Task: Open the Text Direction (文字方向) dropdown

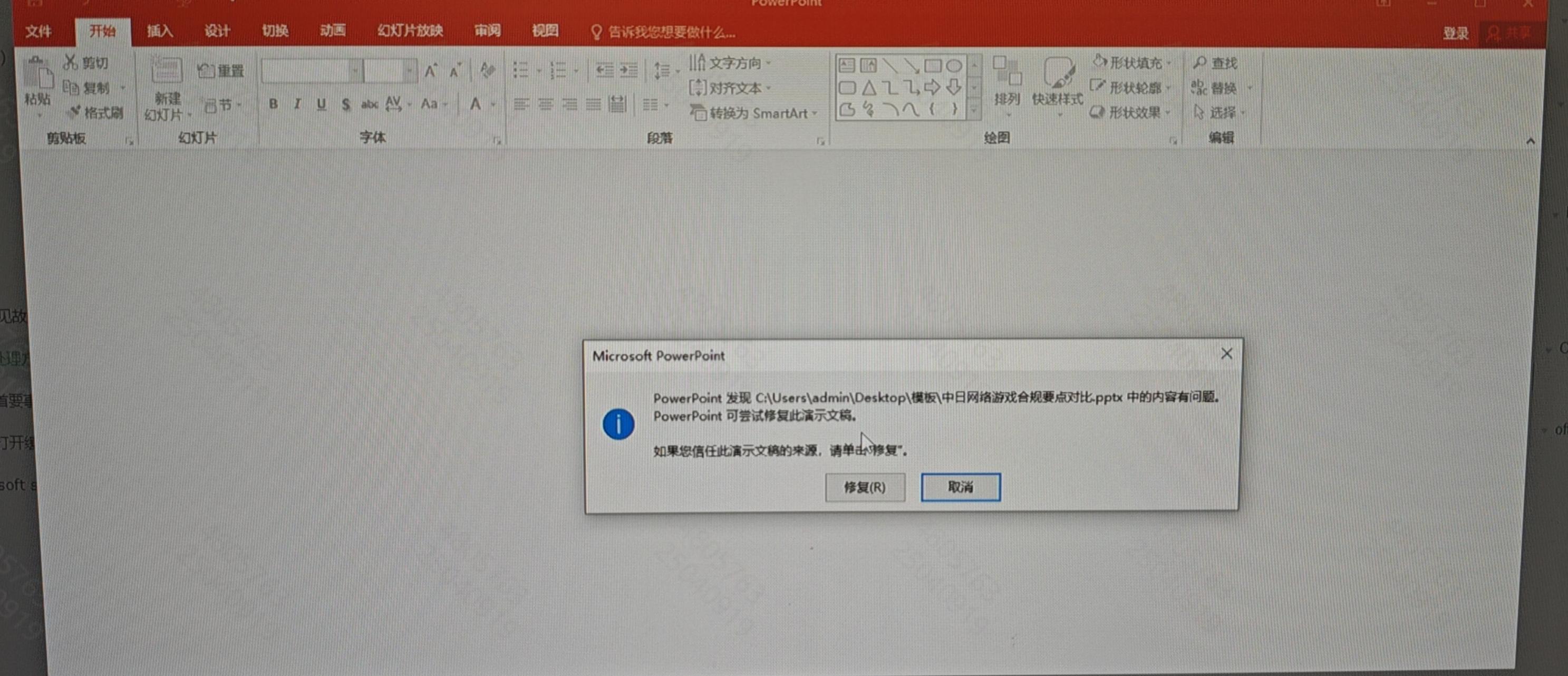Action: (x=729, y=63)
